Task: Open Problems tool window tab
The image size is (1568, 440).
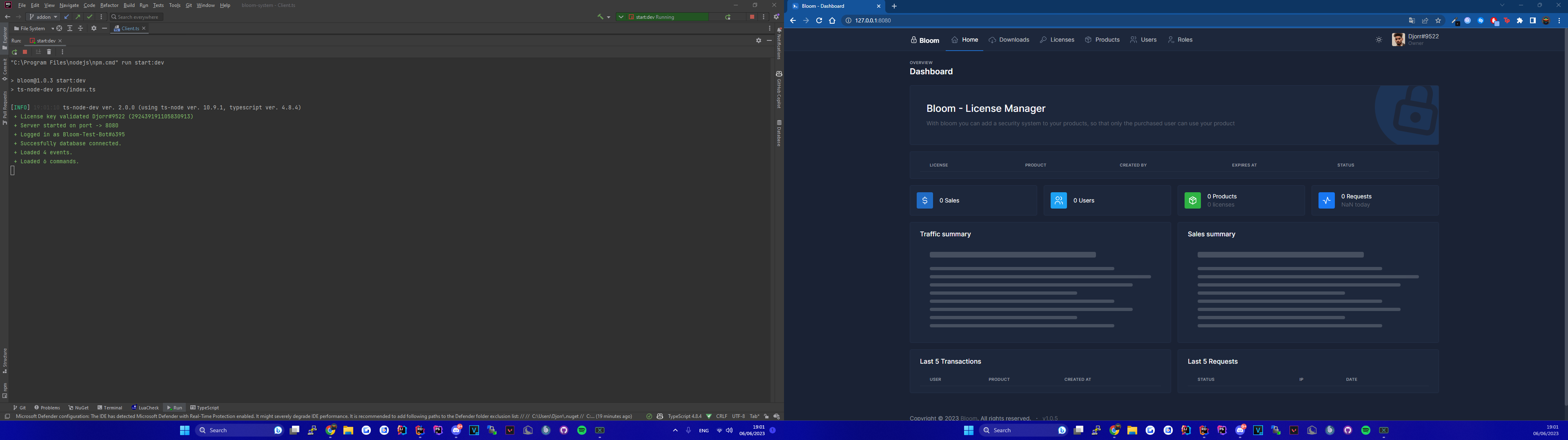Action: (47, 408)
